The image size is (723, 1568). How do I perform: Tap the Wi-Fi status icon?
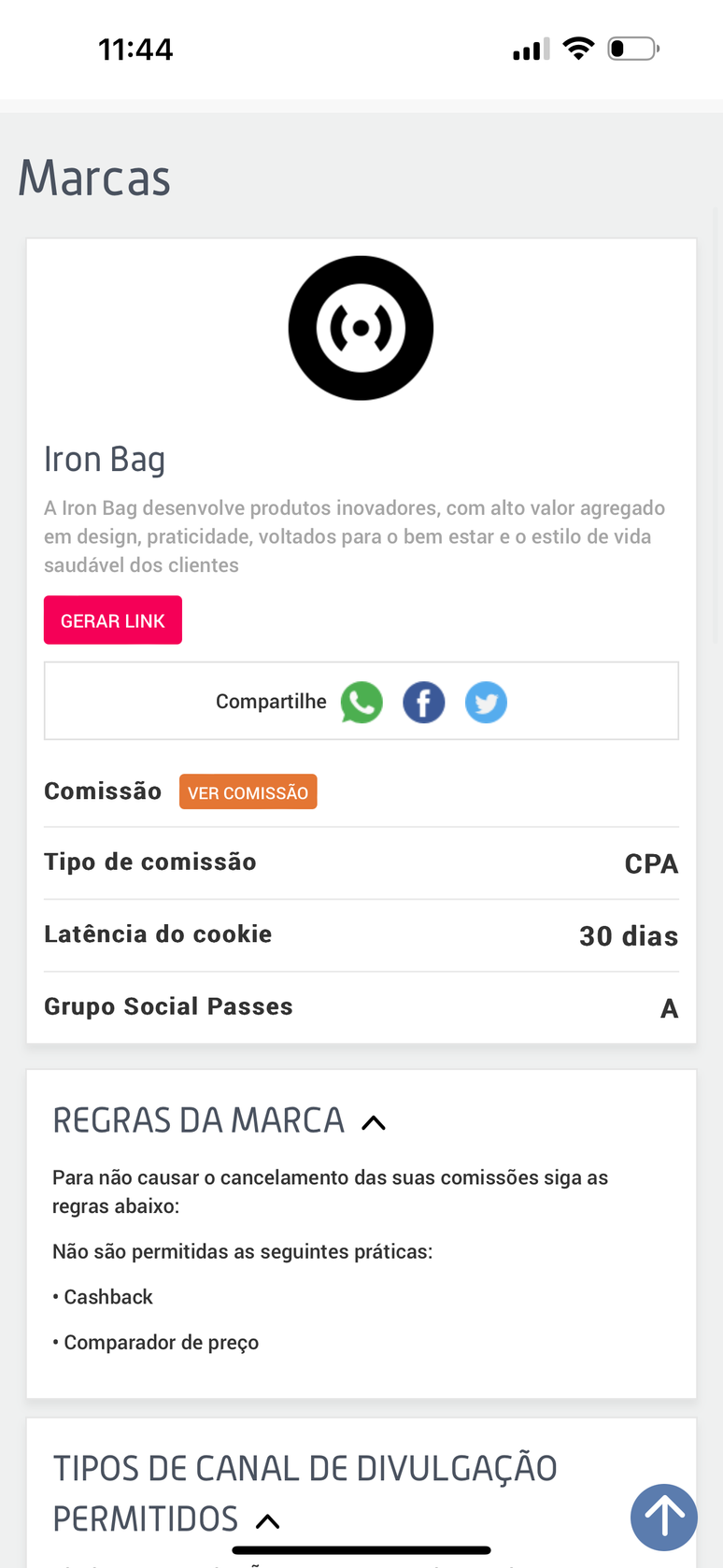pos(579,49)
